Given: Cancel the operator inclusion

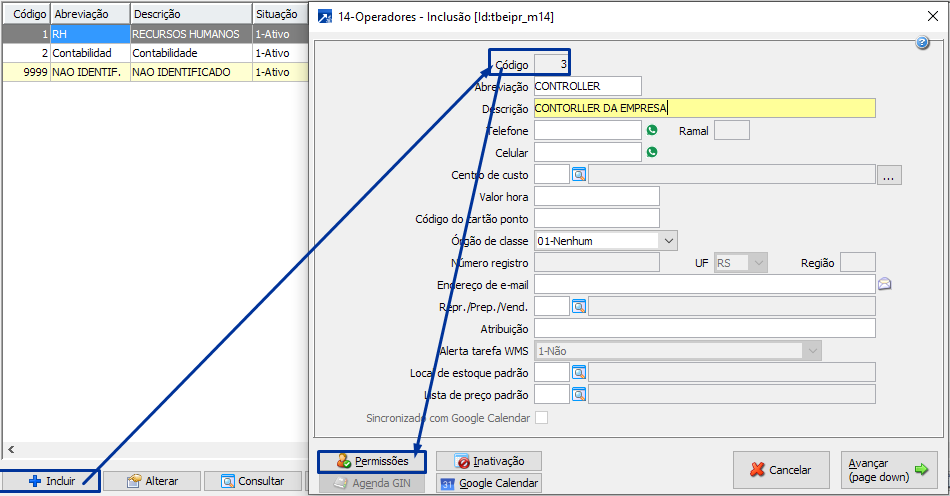Looking at the screenshot, I should pyautogui.click(x=781, y=470).
